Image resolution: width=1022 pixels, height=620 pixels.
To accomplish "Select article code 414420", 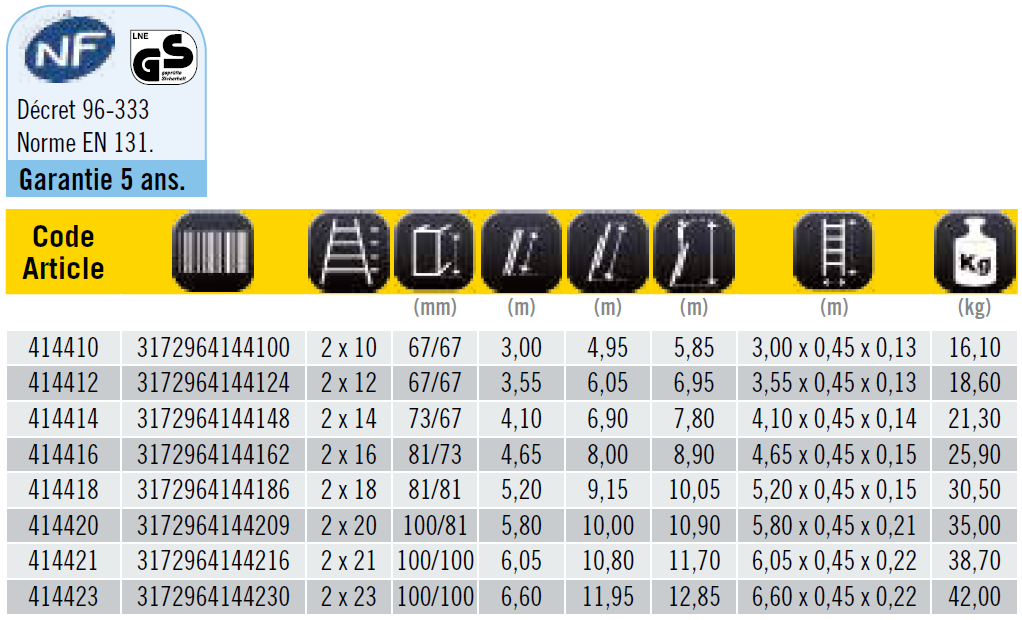I will (63, 525).
